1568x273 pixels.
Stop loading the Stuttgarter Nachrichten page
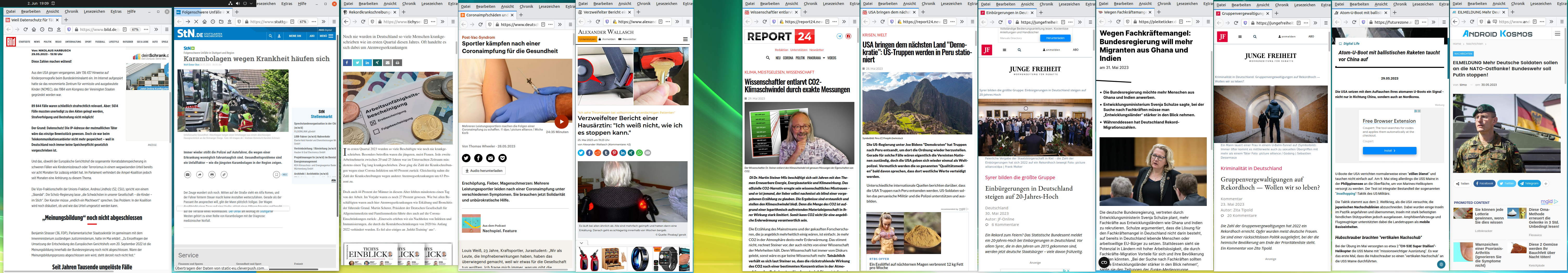pyautogui.click(x=196, y=21)
